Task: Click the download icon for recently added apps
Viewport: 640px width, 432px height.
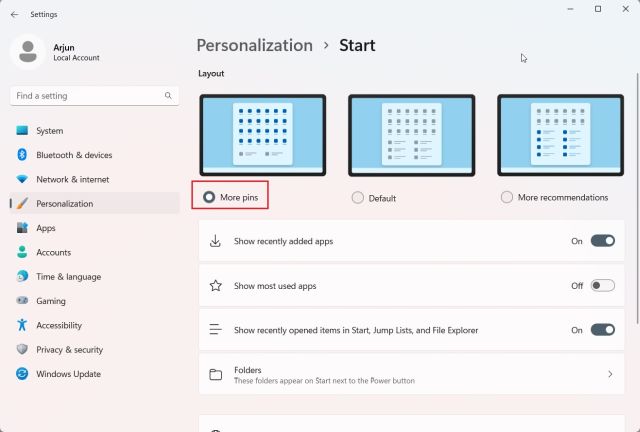Action: pyautogui.click(x=215, y=241)
